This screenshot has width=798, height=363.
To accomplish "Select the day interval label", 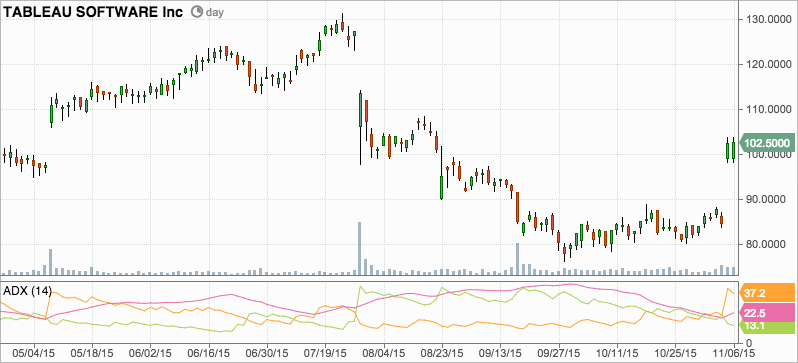I will coord(214,12).
